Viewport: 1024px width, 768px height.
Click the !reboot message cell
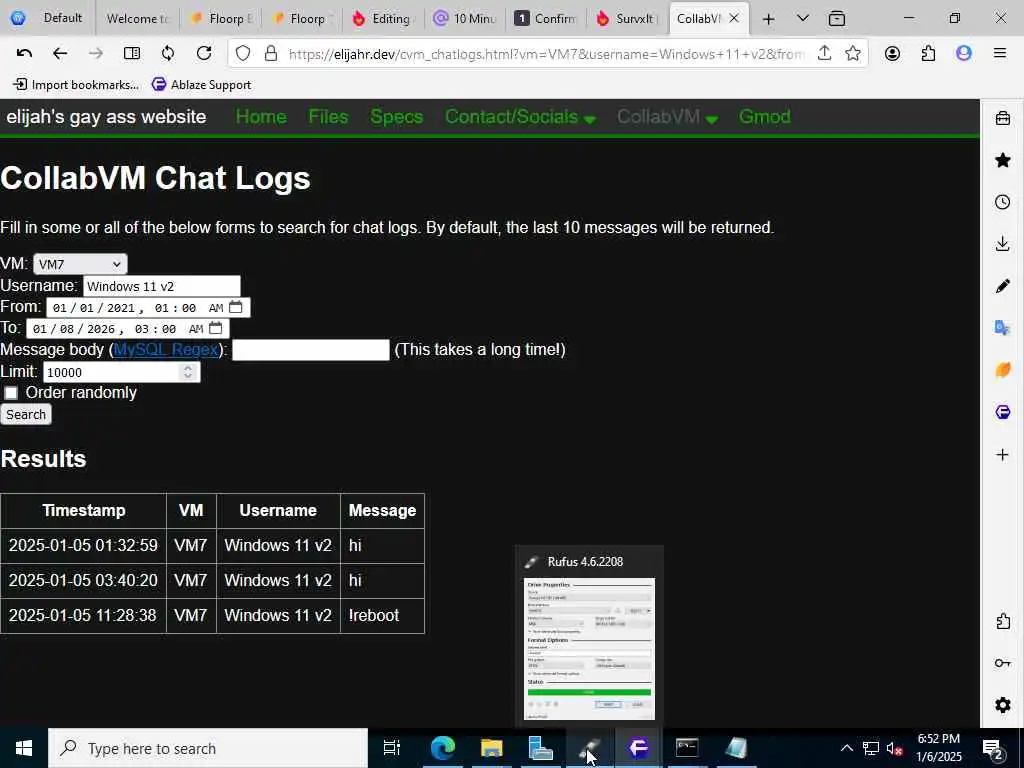tap(382, 615)
